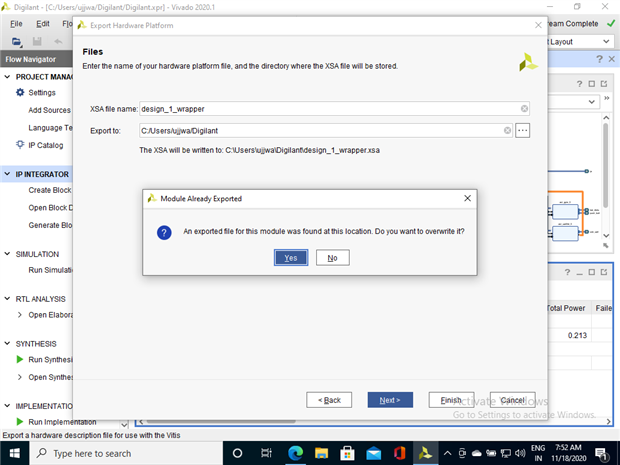Open Office app from taskbar

click(x=399, y=453)
